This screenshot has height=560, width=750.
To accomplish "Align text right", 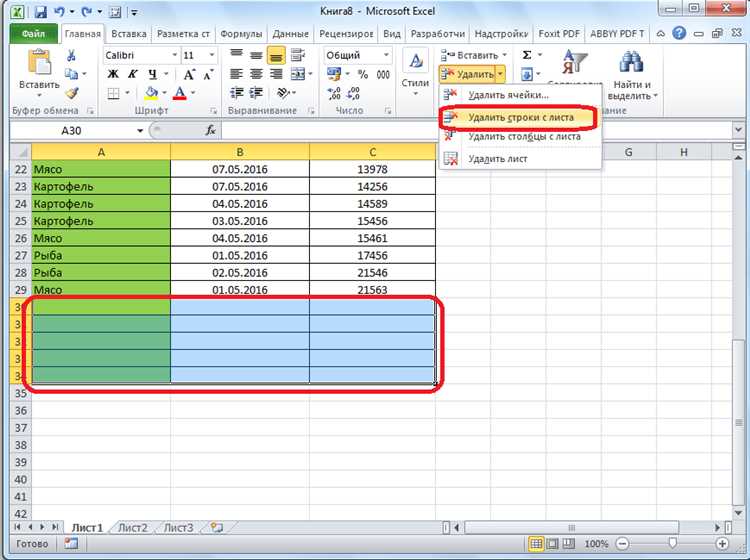I will 276,74.
